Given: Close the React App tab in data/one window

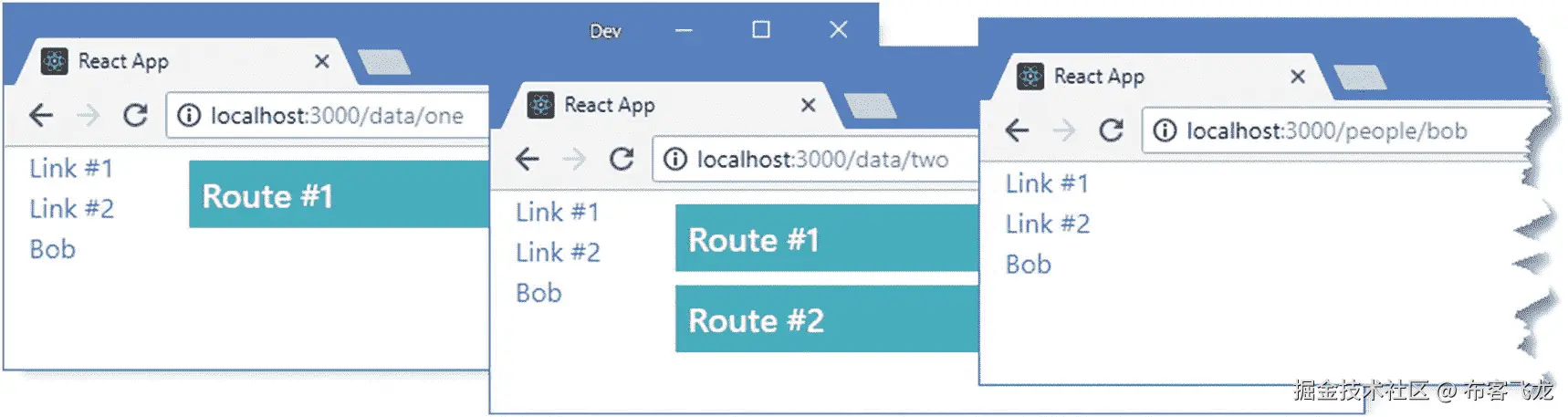Looking at the screenshot, I should [321, 61].
